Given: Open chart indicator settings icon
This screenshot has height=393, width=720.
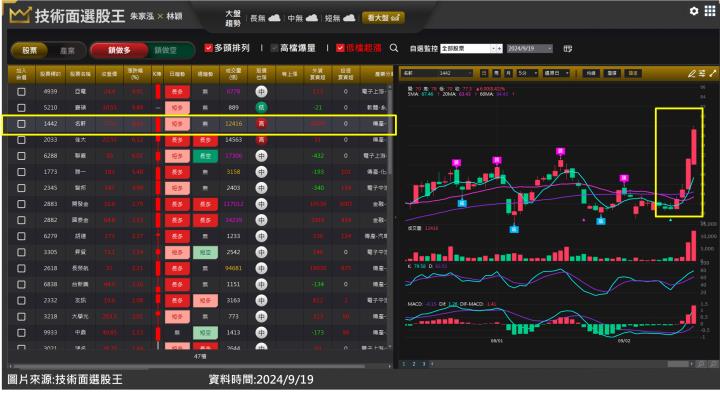Looking at the screenshot, I should 702,73.
